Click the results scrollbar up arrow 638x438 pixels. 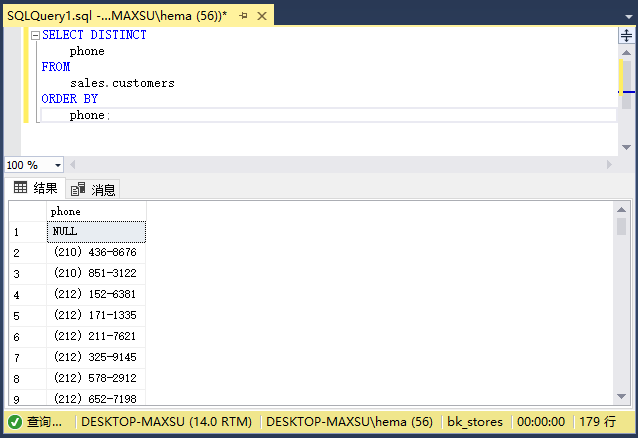(621, 210)
